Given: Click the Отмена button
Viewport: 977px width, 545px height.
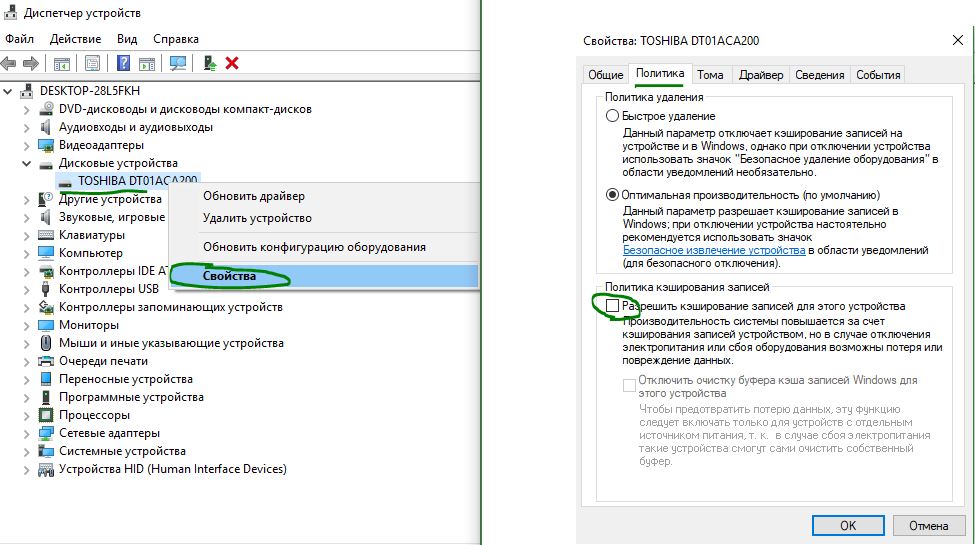Looking at the screenshot, I should 928,525.
